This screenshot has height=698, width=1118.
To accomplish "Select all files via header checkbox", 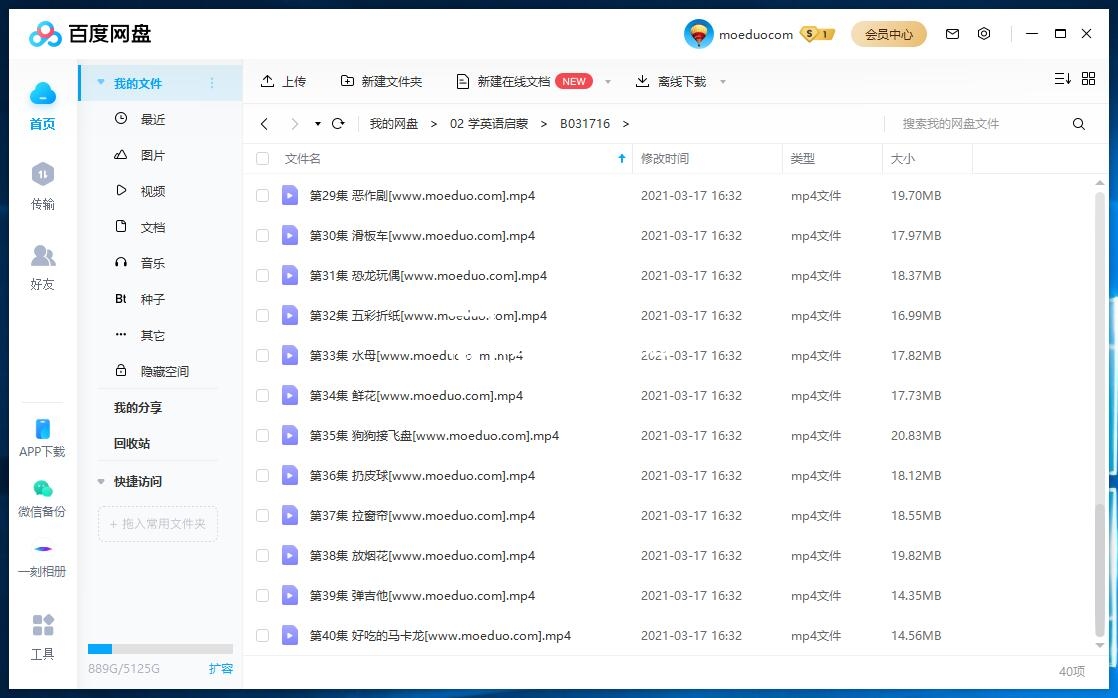I will point(262,158).
